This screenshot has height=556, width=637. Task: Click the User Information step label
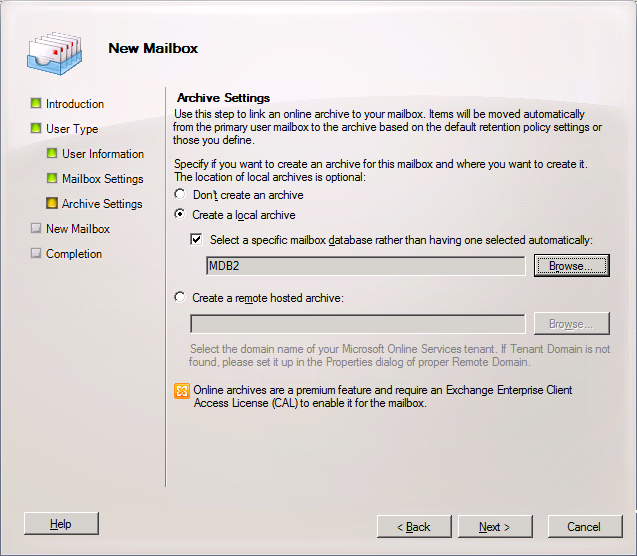coord(103,154)
